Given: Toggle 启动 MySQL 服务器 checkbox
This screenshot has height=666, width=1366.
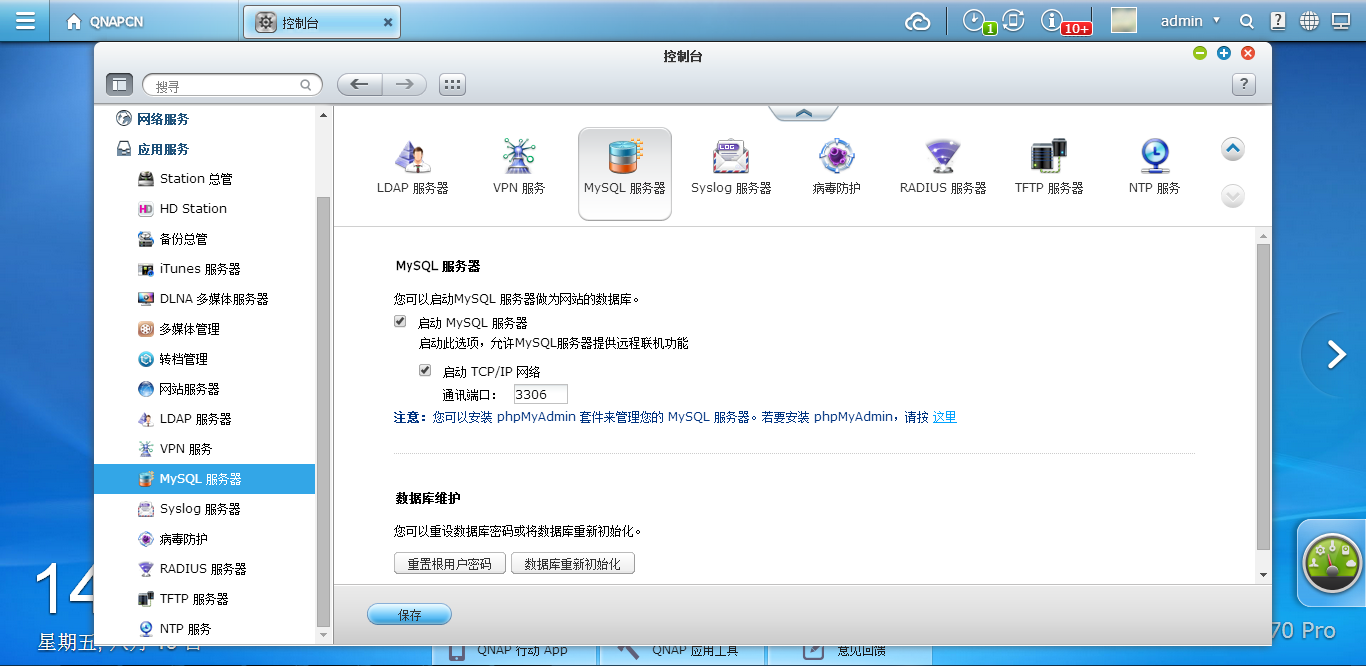Looking at the screenshot, I should pyautogui.click(x=400, y=322).
